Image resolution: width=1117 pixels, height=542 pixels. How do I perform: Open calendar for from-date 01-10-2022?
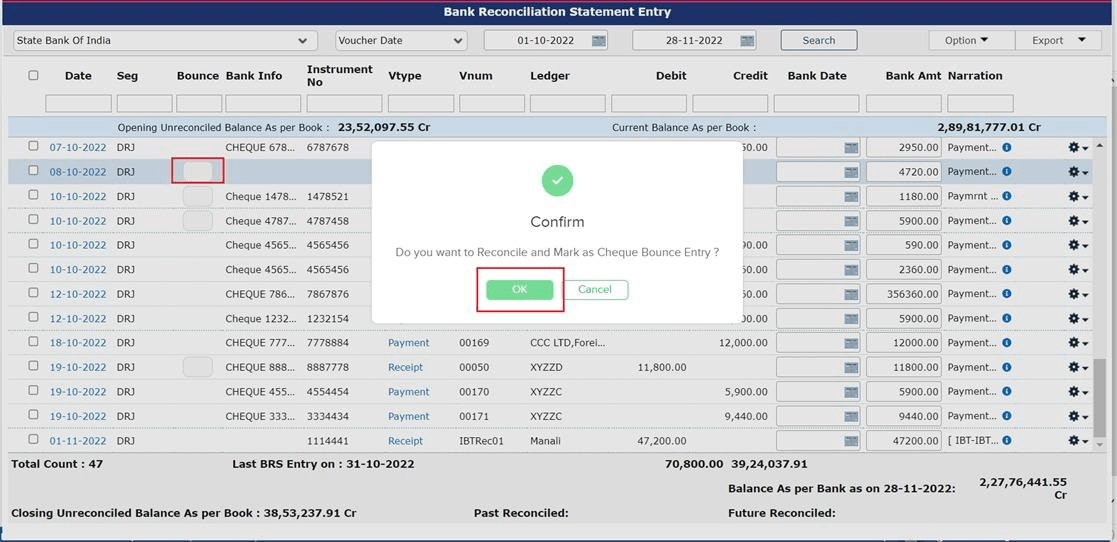tap(598, 41)
